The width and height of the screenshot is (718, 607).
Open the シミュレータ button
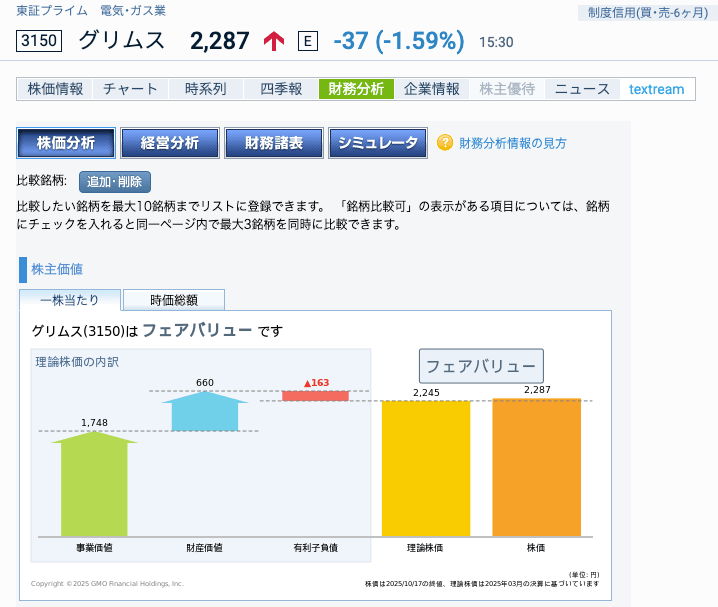pos(378,143)
